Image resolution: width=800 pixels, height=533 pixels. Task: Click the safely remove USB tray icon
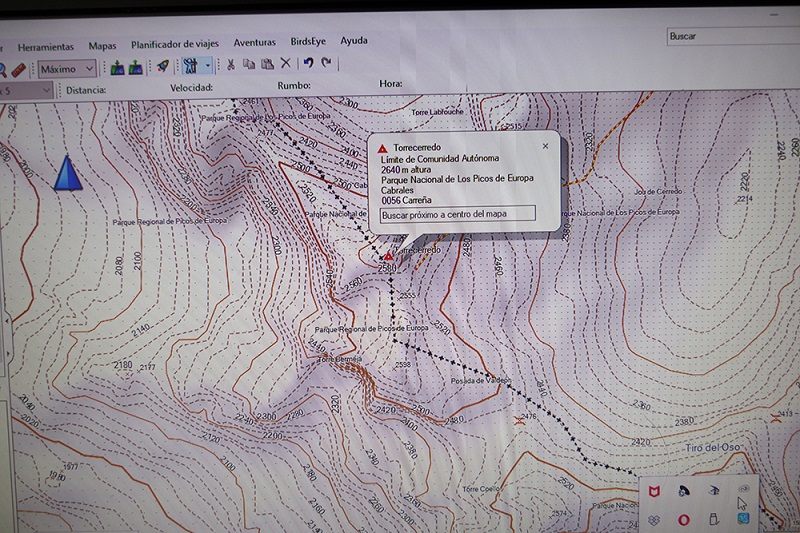pyautogui.click(x=713, y=520)
